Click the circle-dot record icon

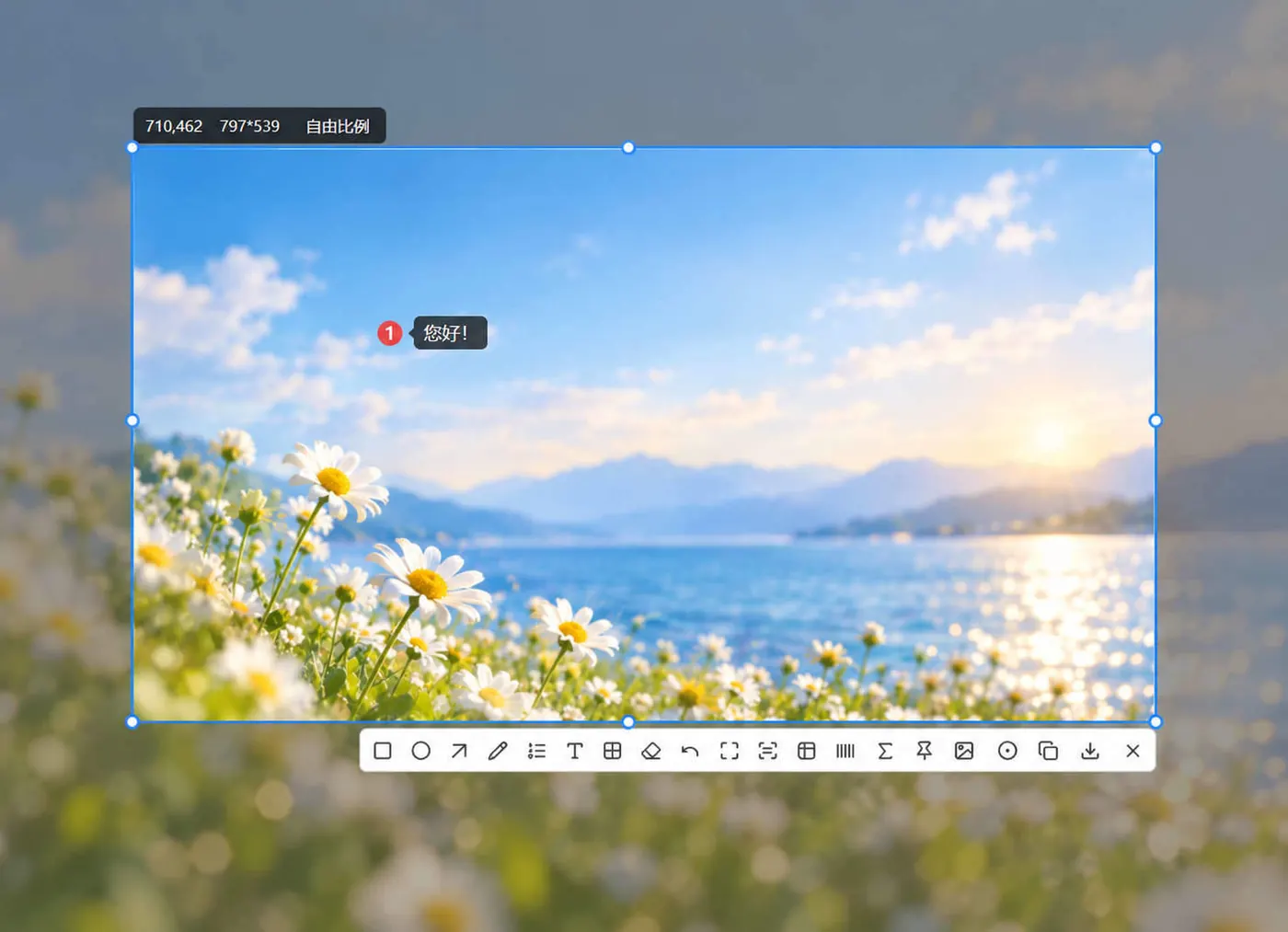tap(1007, 751)
